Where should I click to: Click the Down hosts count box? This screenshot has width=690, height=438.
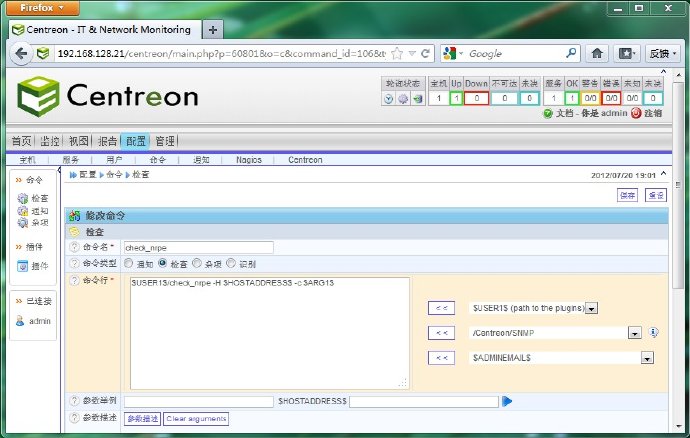(477, 98)
